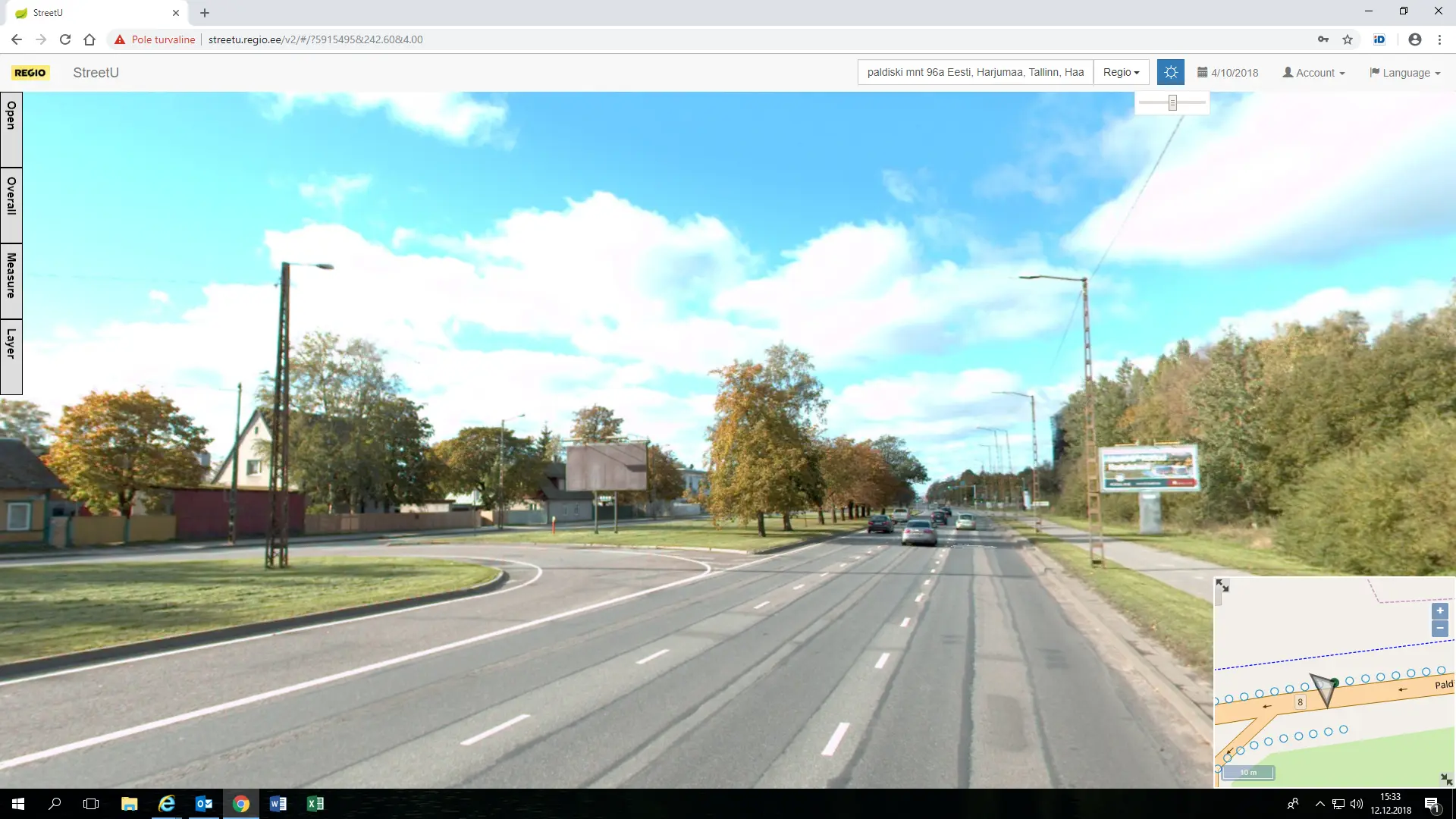This screenshot has width=1456, height=819.
Task: Toggle the Overall side panel
Action: click(11, 205)
